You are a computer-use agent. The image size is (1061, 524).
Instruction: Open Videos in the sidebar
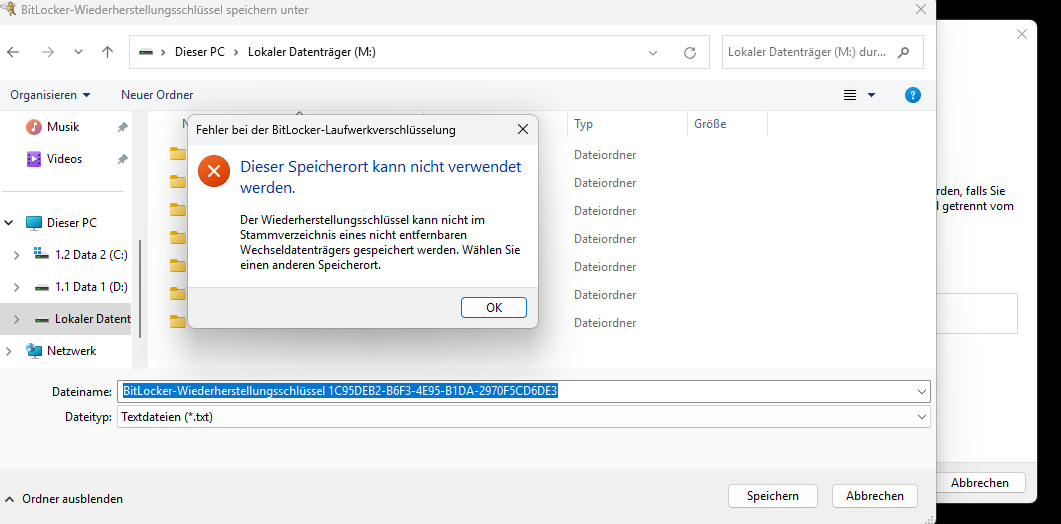point(64,158)
